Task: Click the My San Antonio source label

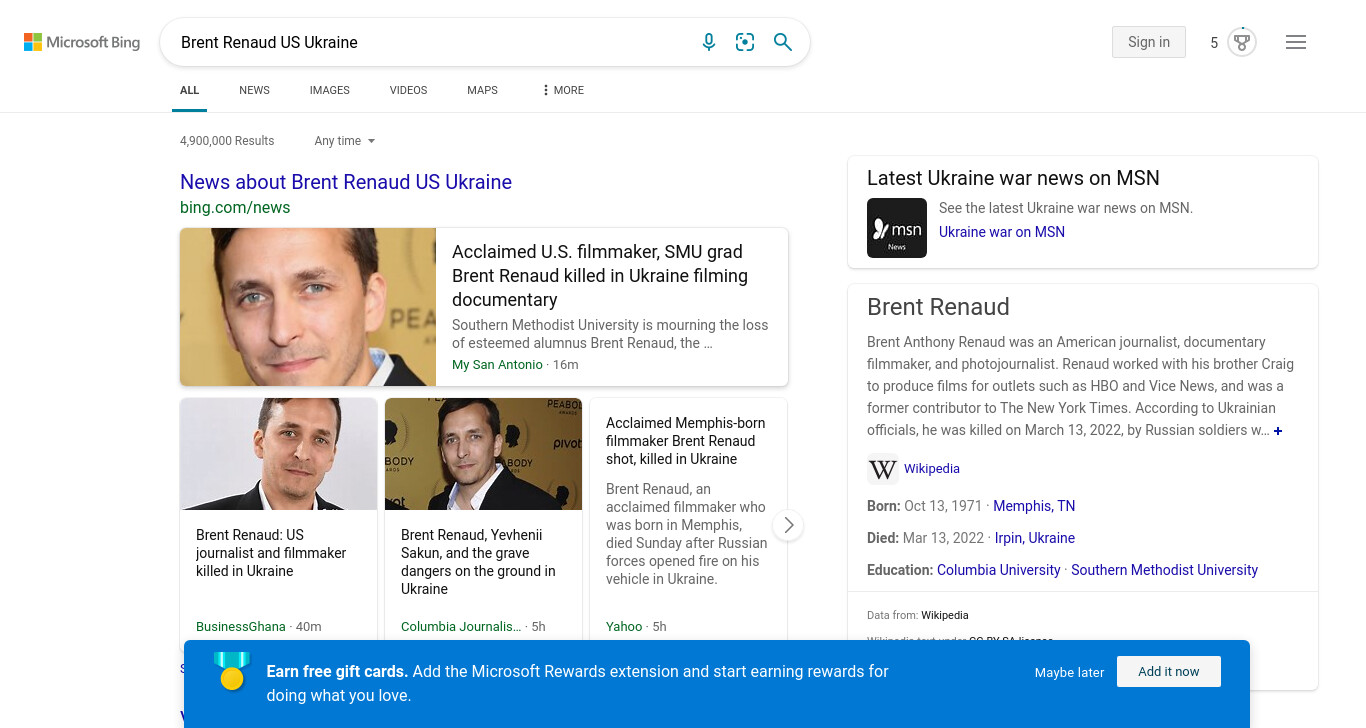Action: [497, 365]
